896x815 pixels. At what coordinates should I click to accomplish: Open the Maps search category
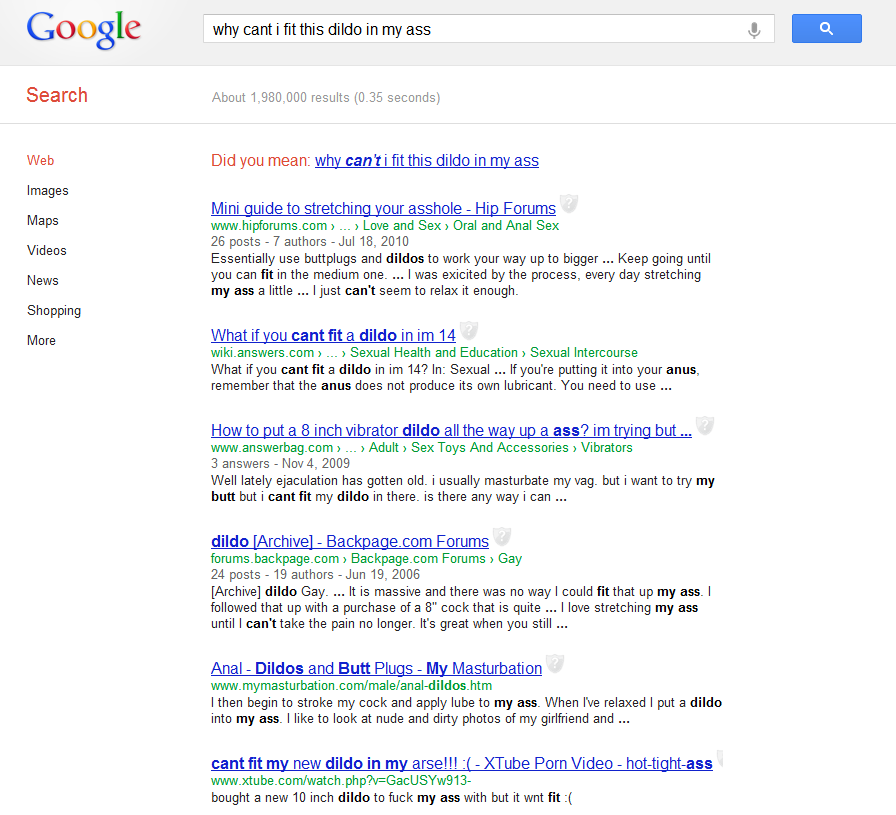(42, 221)
